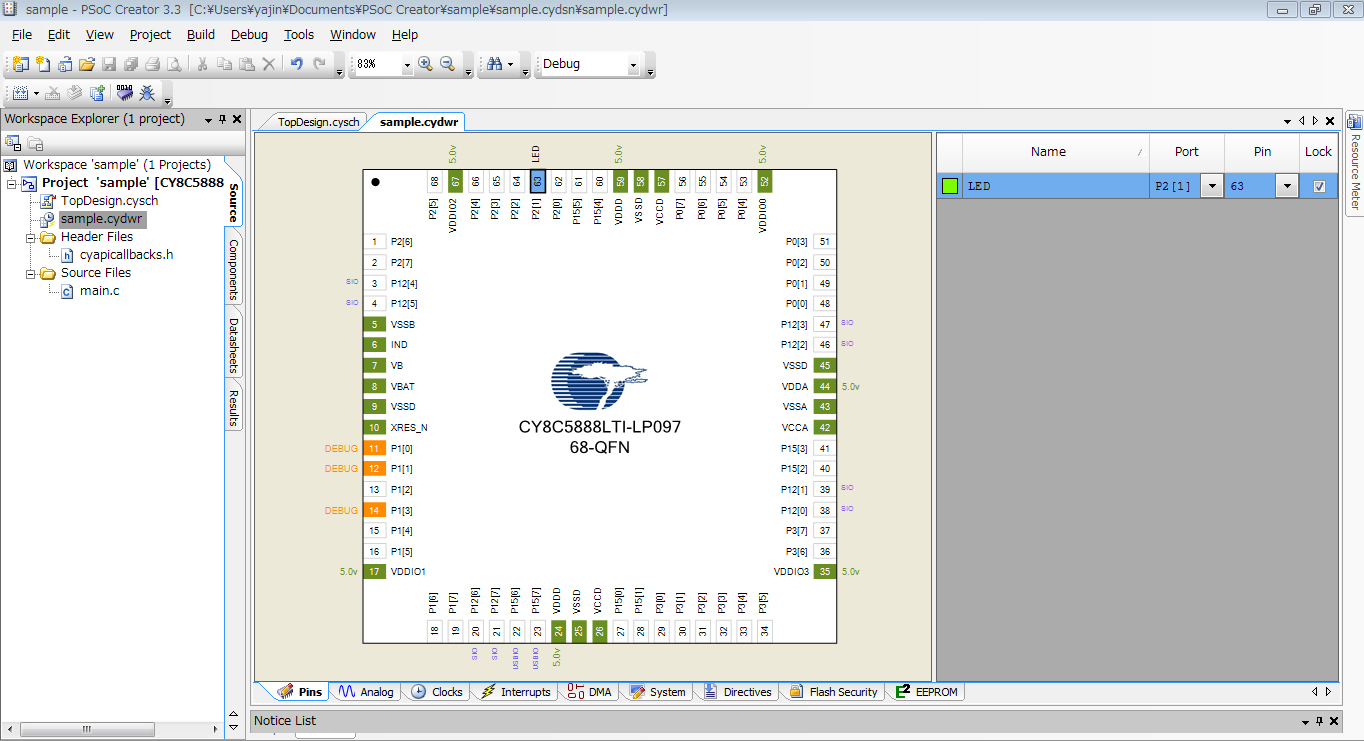The height and width of the screenshot is (741, 1364).
Task: Undo the last action
Action: 296,64
